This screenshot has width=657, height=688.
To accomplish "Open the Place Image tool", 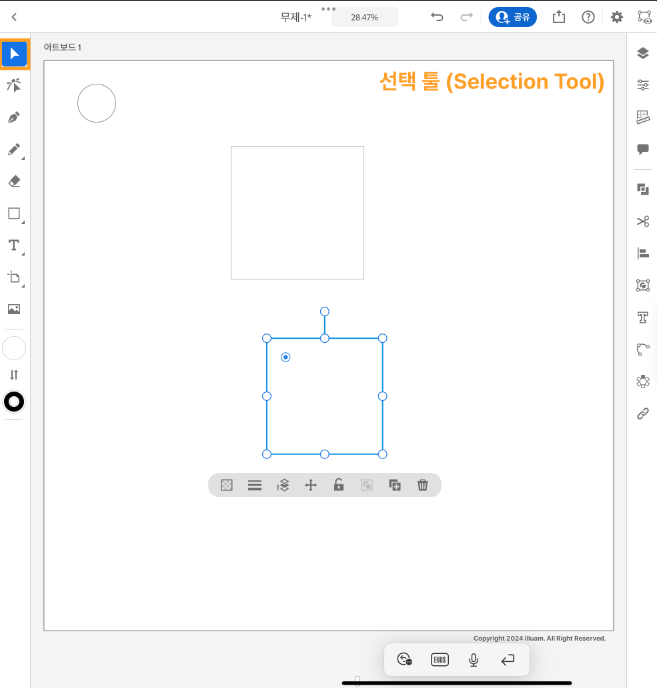I will 14,309.
